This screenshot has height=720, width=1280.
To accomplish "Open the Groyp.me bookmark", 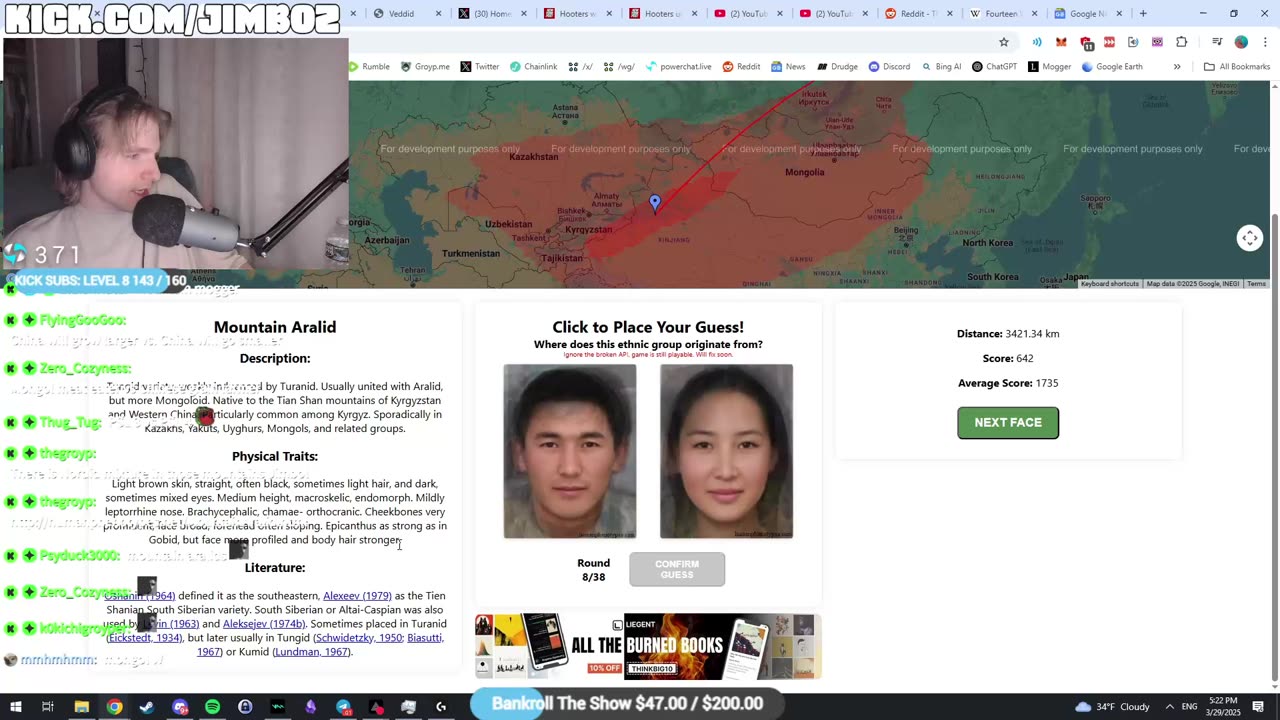I will [425, 67].
